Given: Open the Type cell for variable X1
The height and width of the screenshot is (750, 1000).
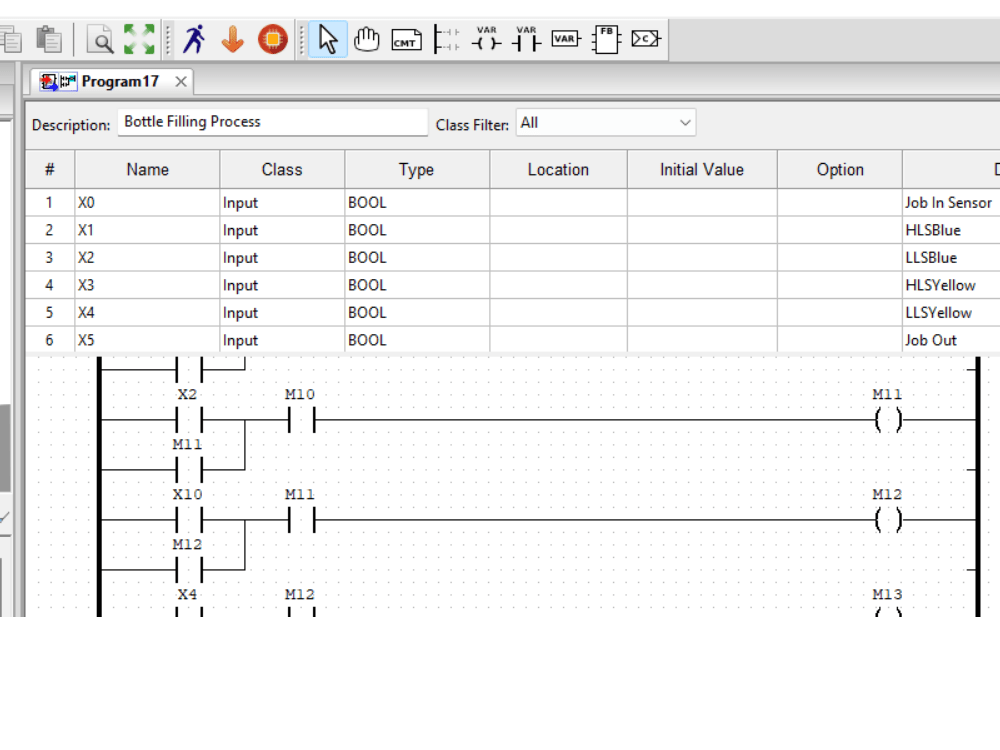Looking at the screenshot, I should click(x=415, y=230).
